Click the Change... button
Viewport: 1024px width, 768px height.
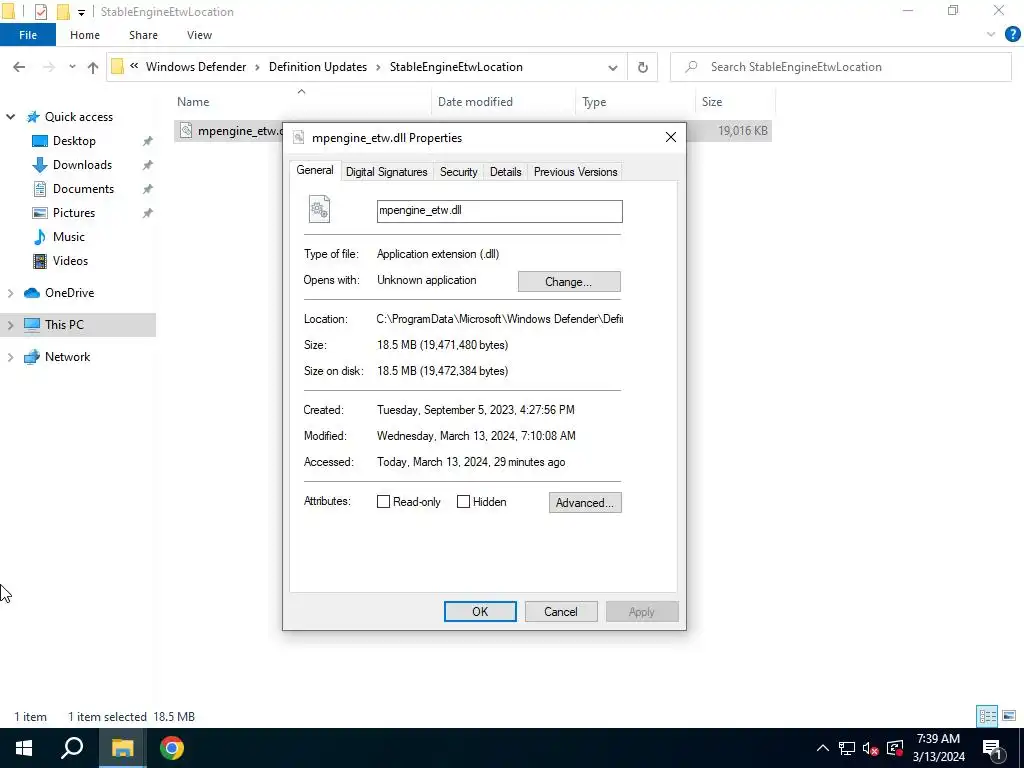569,281
